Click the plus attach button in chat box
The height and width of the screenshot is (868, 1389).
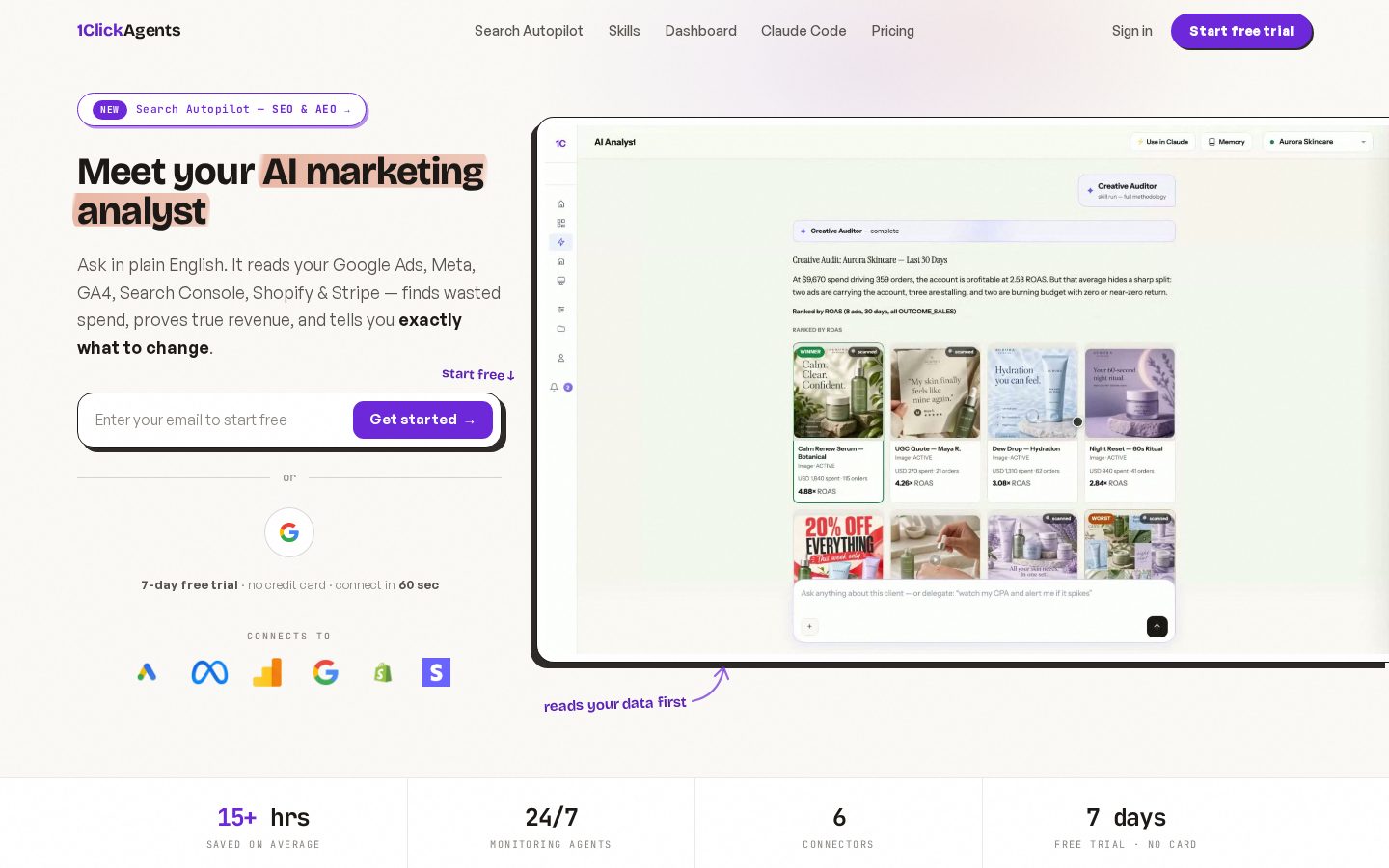(809, 627)
